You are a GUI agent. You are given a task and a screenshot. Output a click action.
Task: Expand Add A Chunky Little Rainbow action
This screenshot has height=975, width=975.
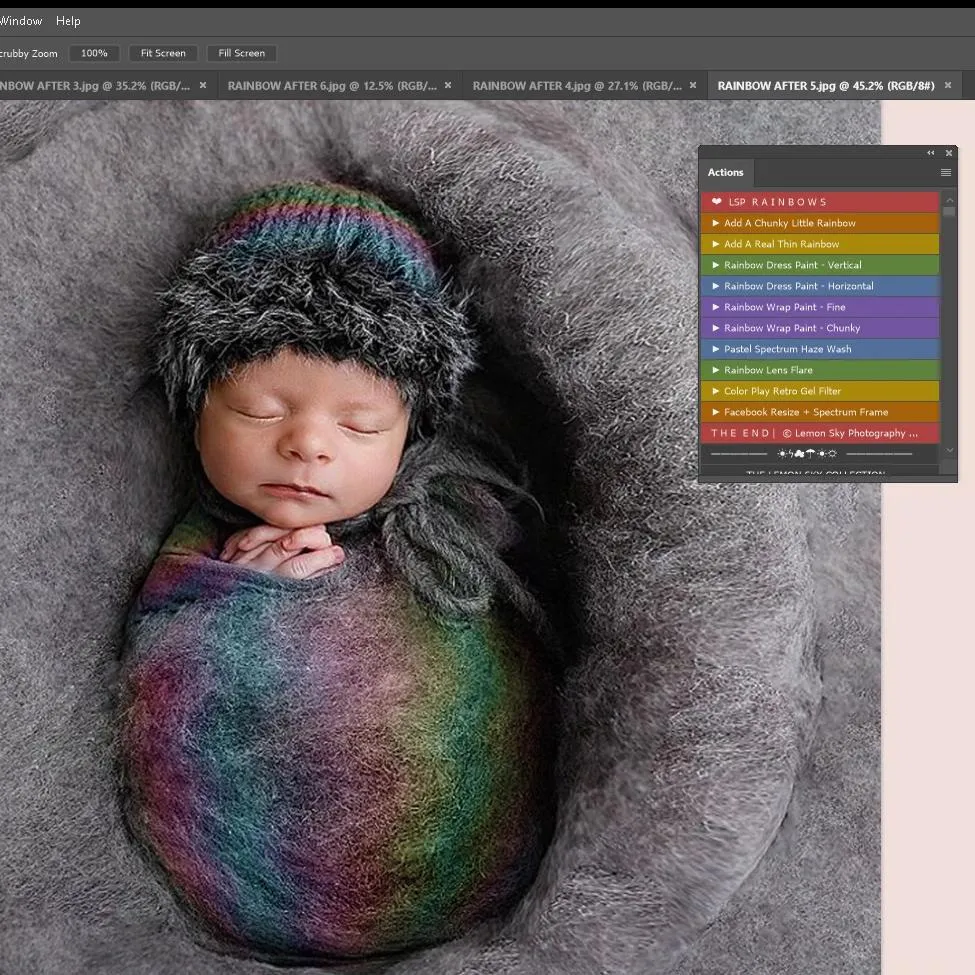pyautogui.click(x=716, y=223)
